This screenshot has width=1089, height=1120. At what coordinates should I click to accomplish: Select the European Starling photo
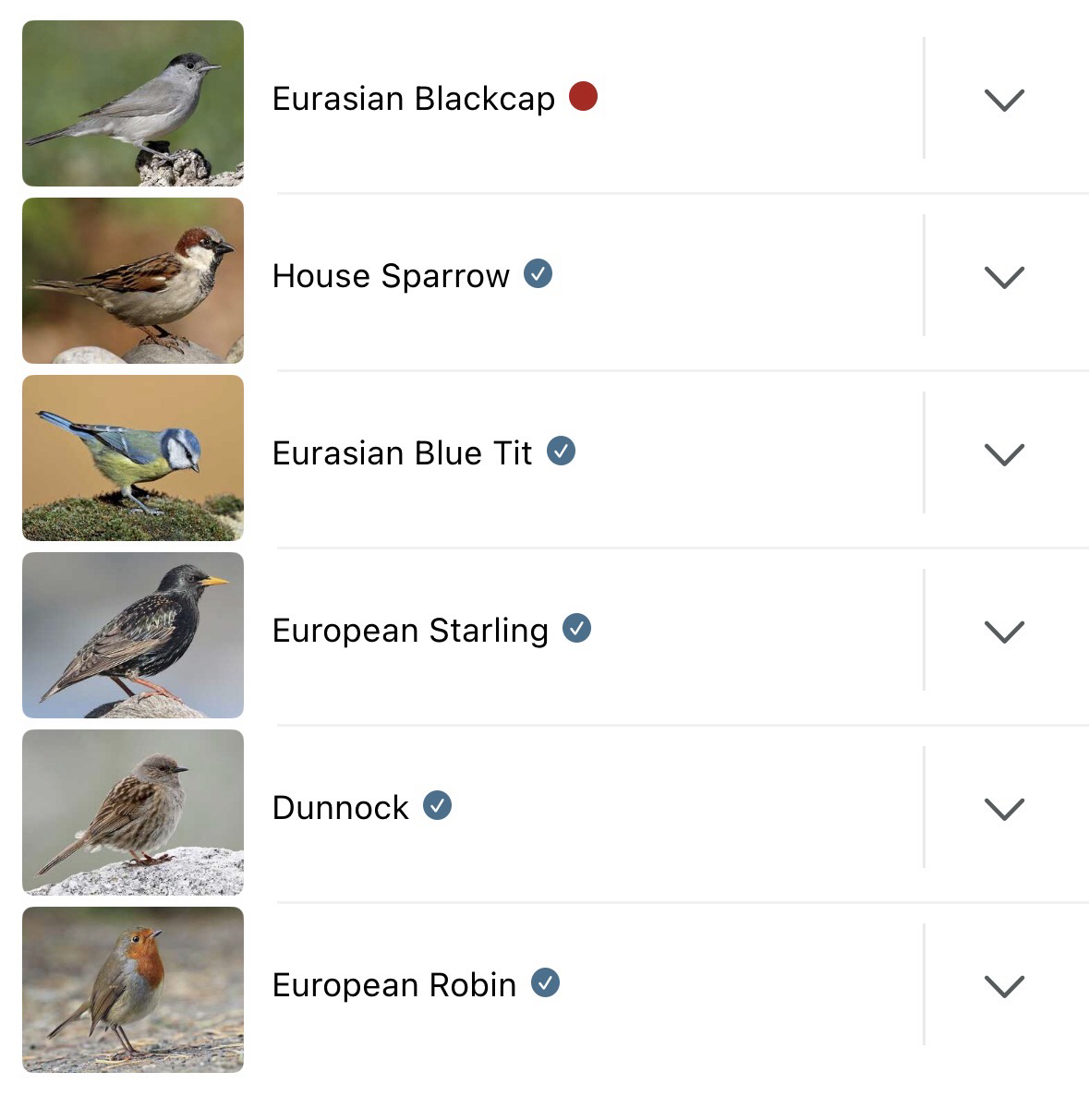[133, 635]
